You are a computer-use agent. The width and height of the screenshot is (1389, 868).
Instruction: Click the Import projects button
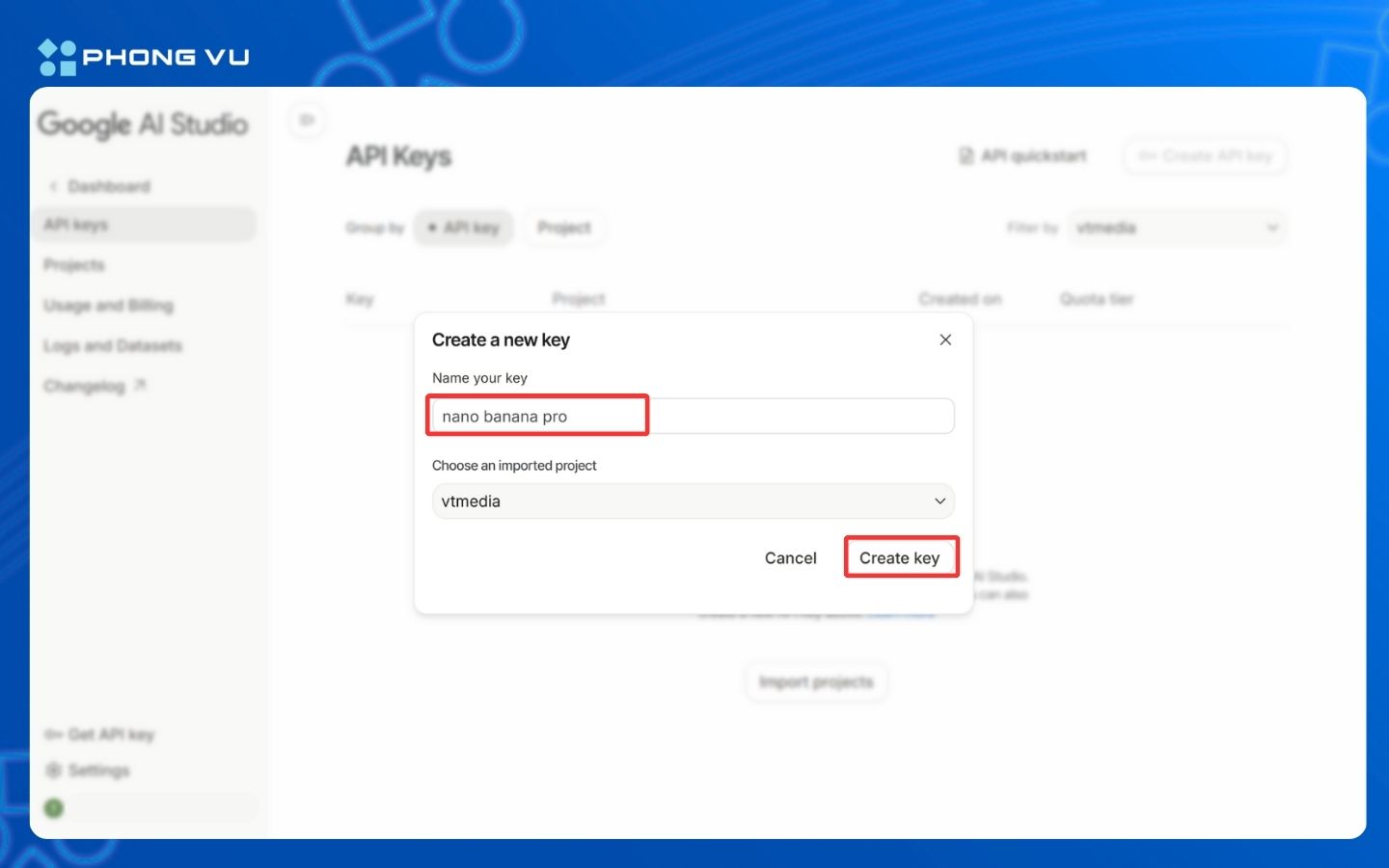point(816,682)
